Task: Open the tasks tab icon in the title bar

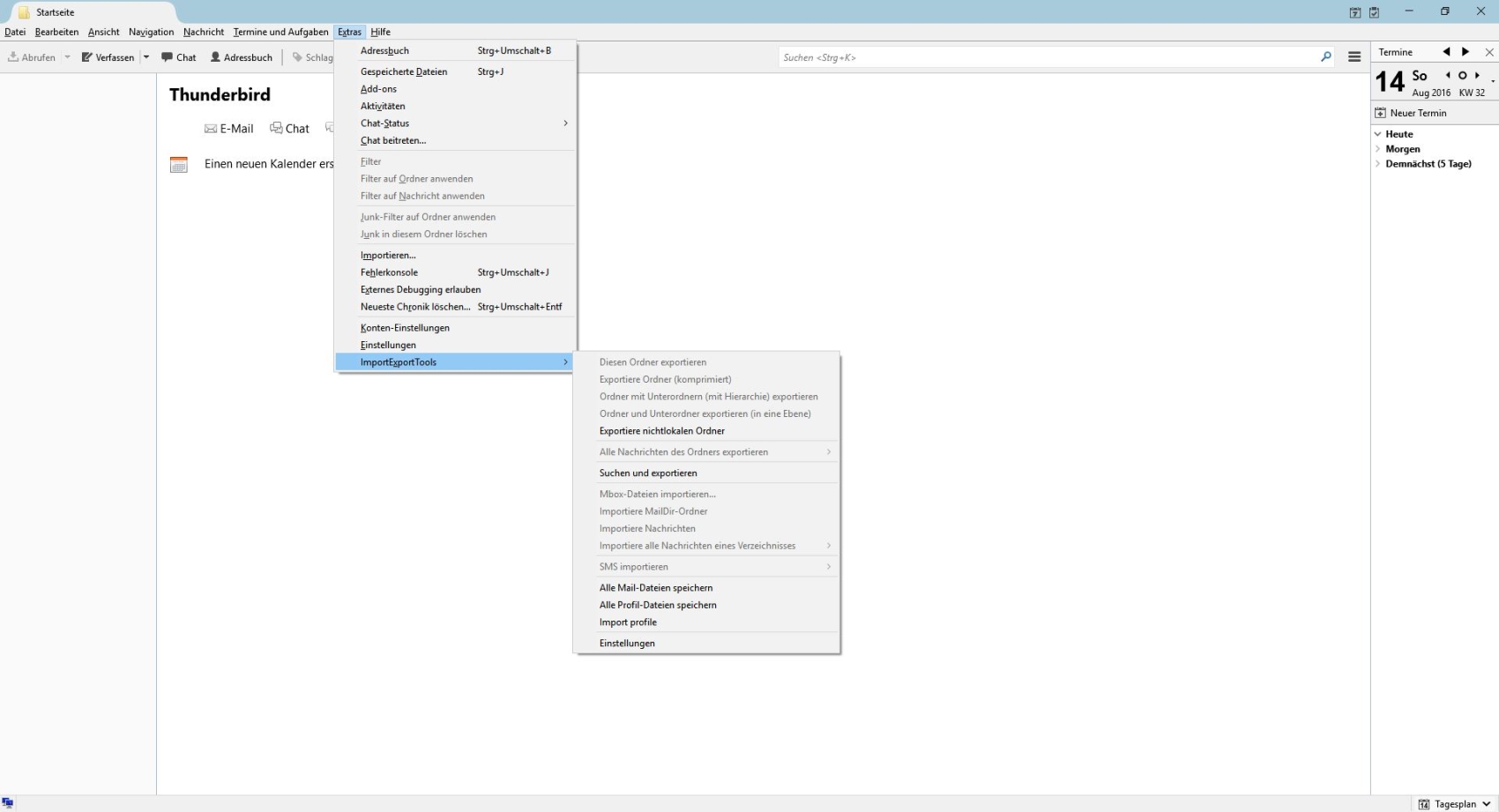Action: point(1374,12)
